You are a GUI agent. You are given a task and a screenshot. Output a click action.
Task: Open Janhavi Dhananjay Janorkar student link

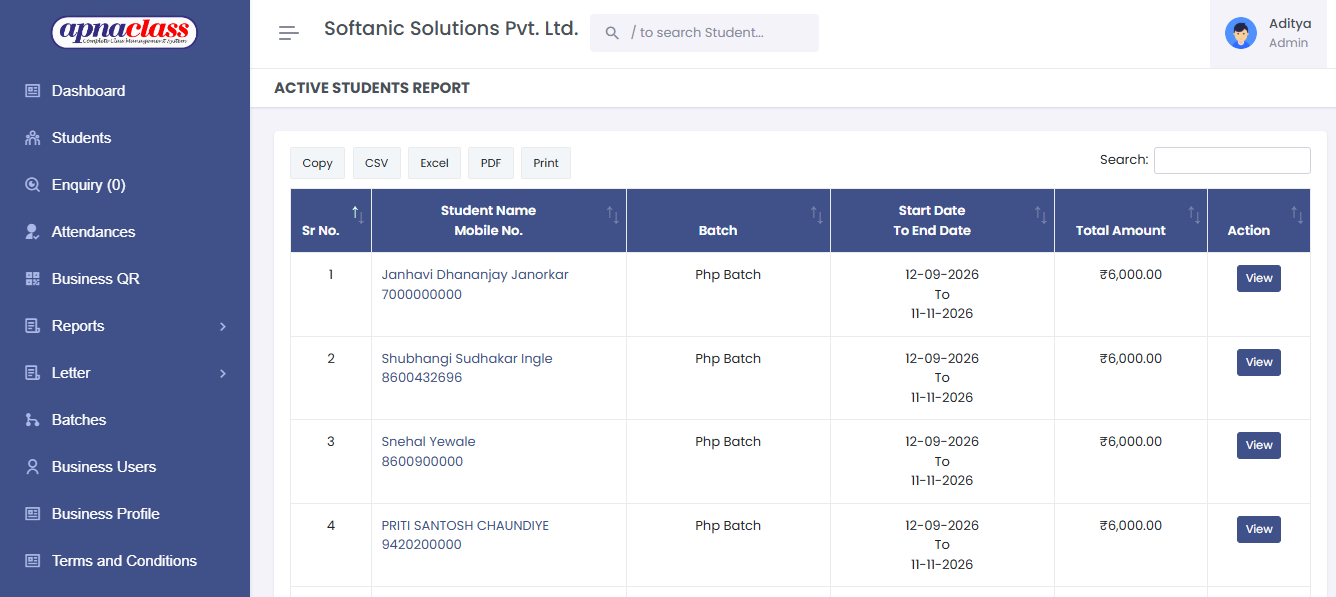pyautogui.click(x=475, y=275)
